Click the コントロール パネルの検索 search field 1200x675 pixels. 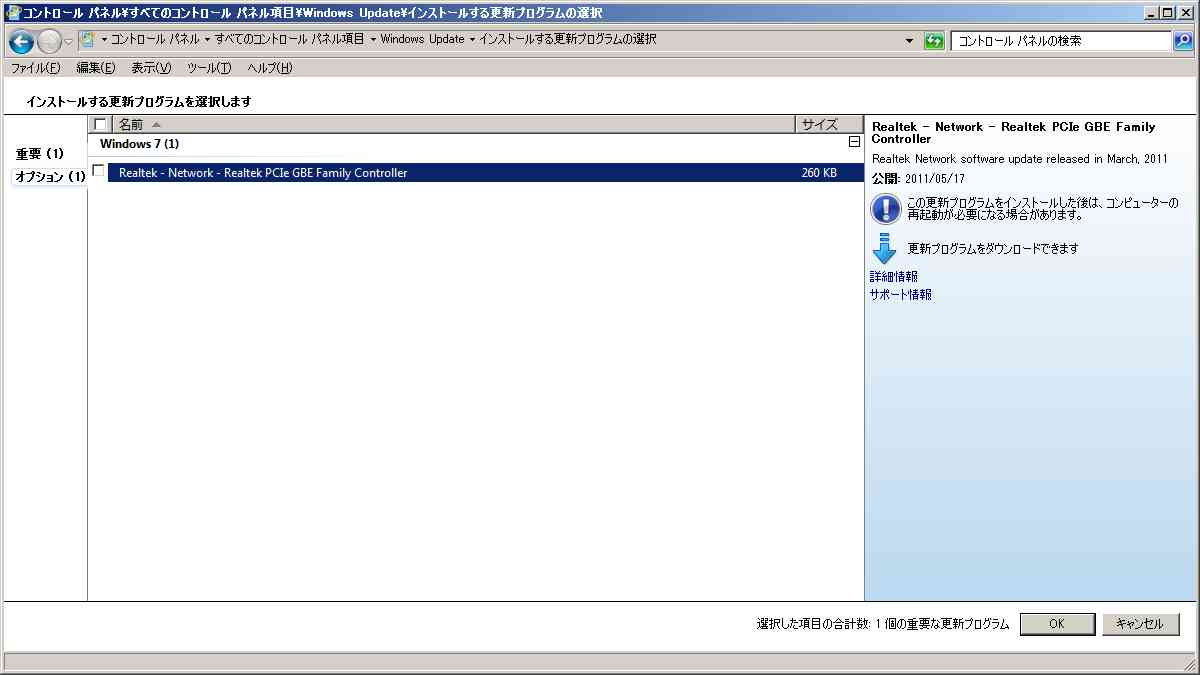(x=1060, y=41)
